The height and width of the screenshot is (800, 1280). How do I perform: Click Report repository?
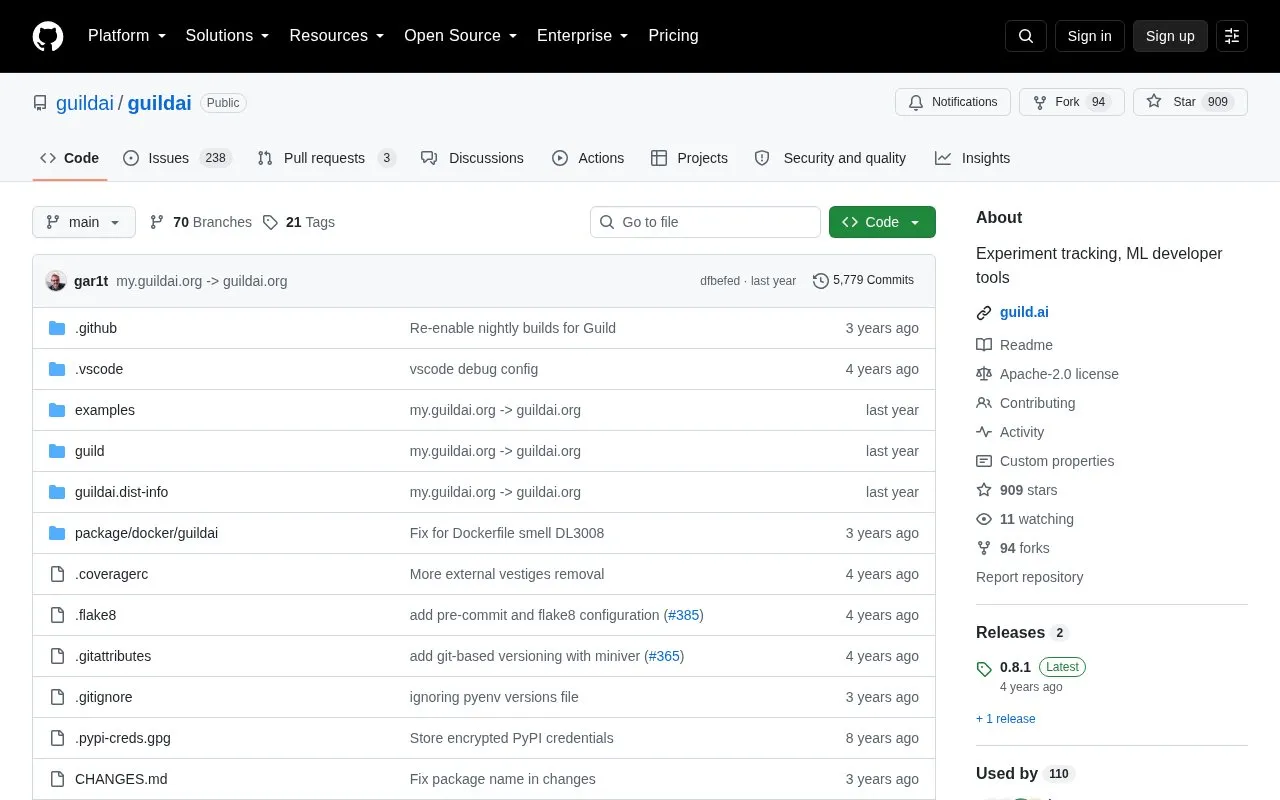1029,577
